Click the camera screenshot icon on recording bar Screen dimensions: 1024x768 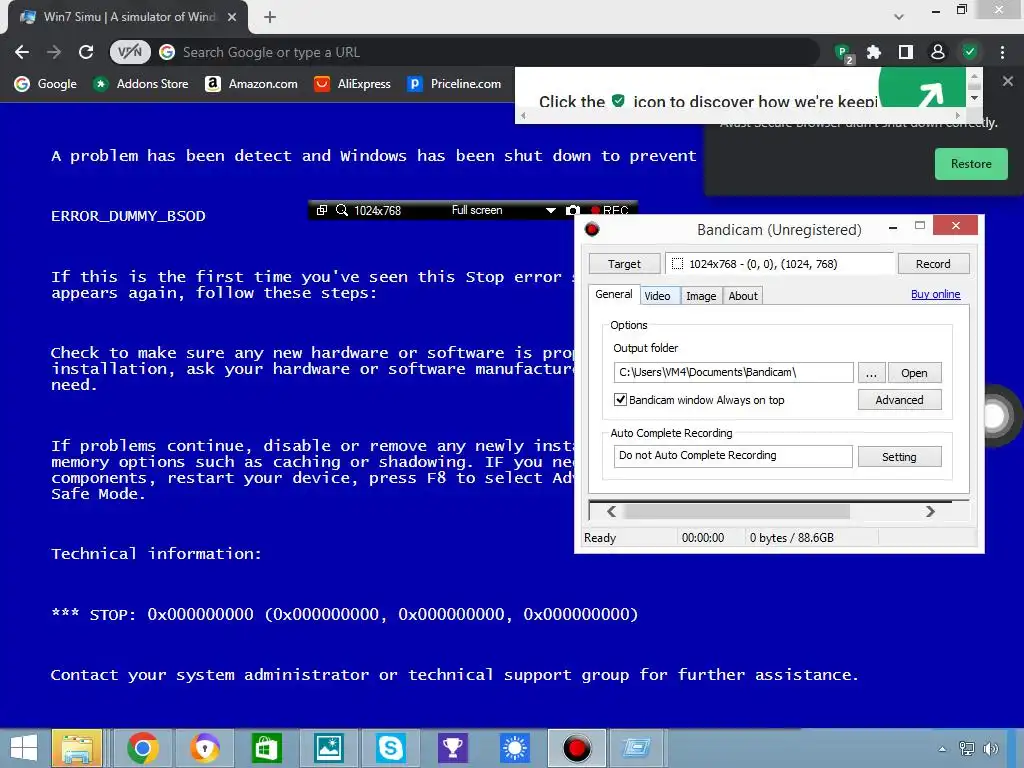tap(573, 210)
